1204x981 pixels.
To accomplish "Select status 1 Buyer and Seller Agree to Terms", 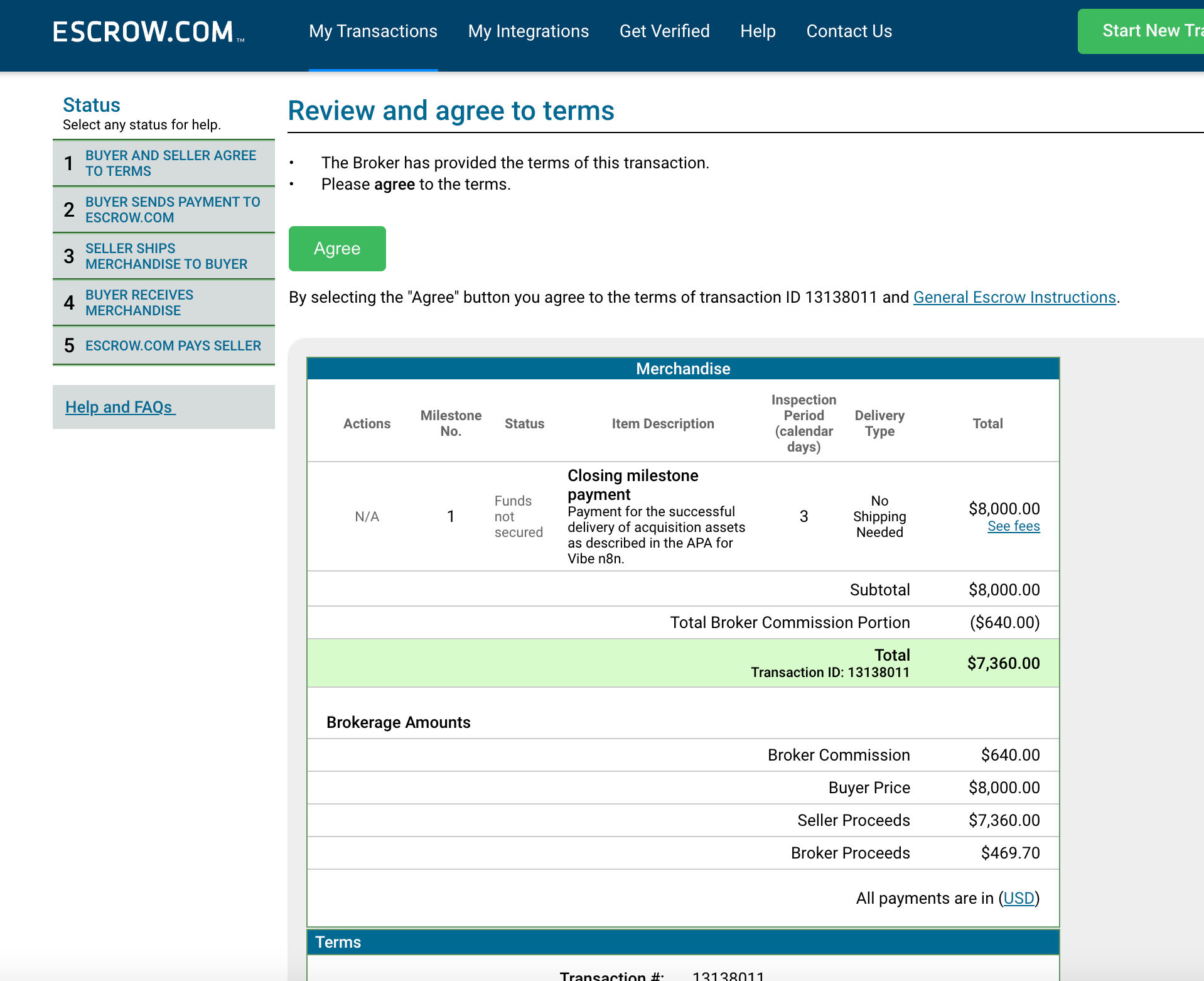I will 164,163.
